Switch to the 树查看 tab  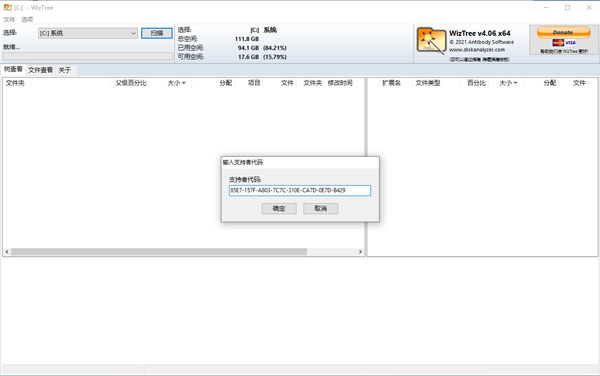tap(13, 69)
